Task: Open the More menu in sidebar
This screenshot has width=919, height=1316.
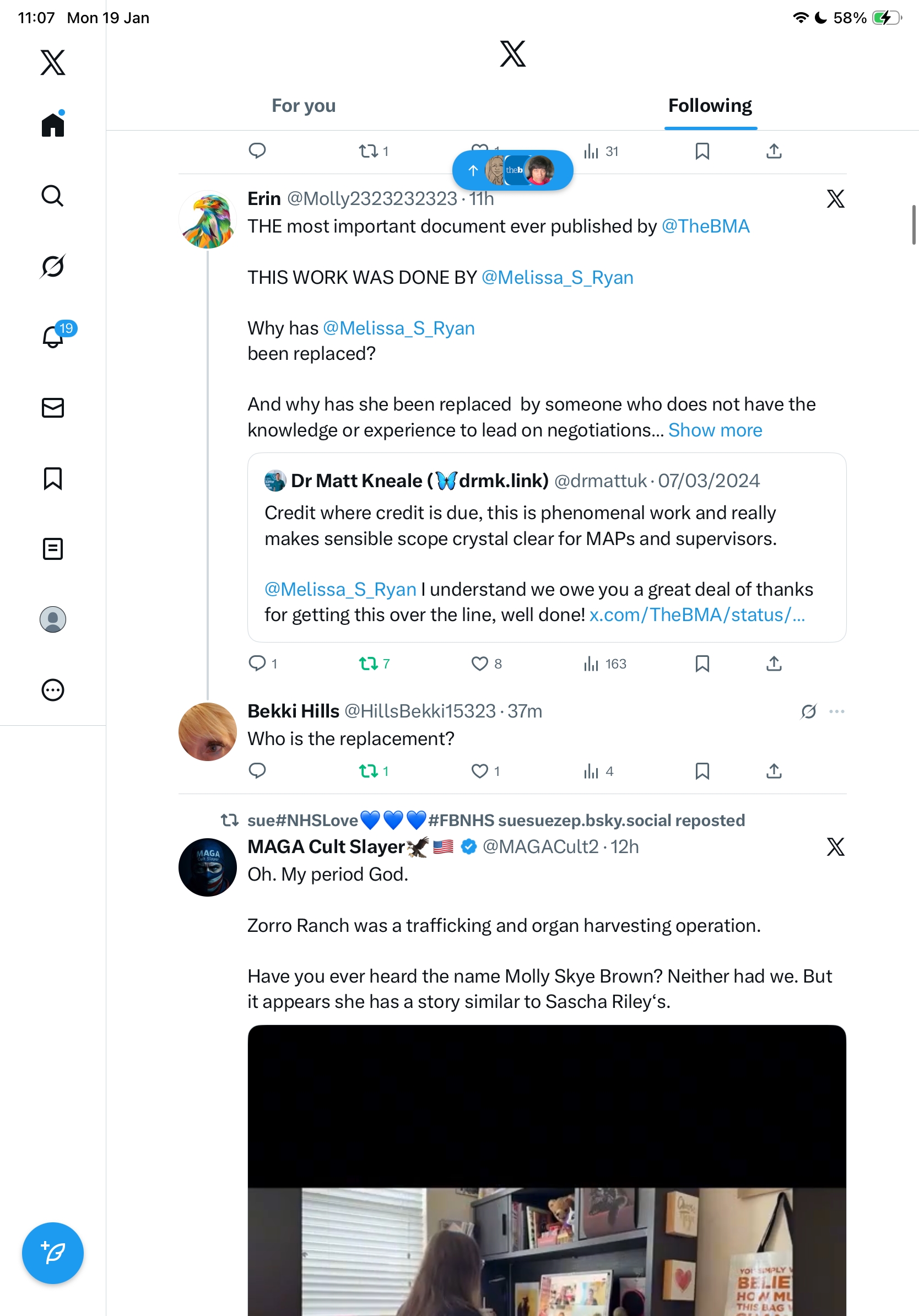Action: [x=53, y=690]
